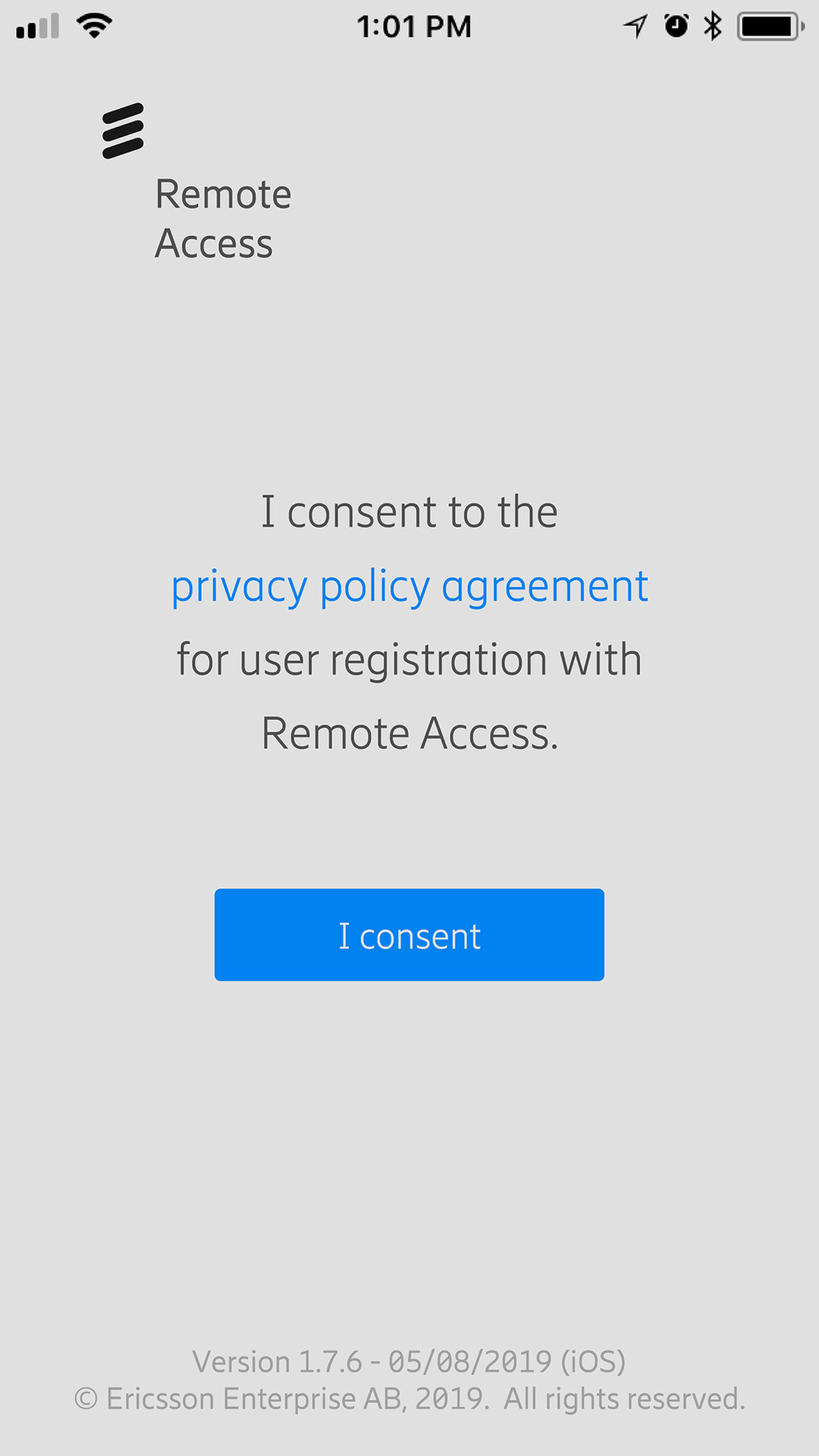Viewport: 819px width, 1456px height.
Task: Tap the Wi-Fi status icon
Action: (94, 26)
